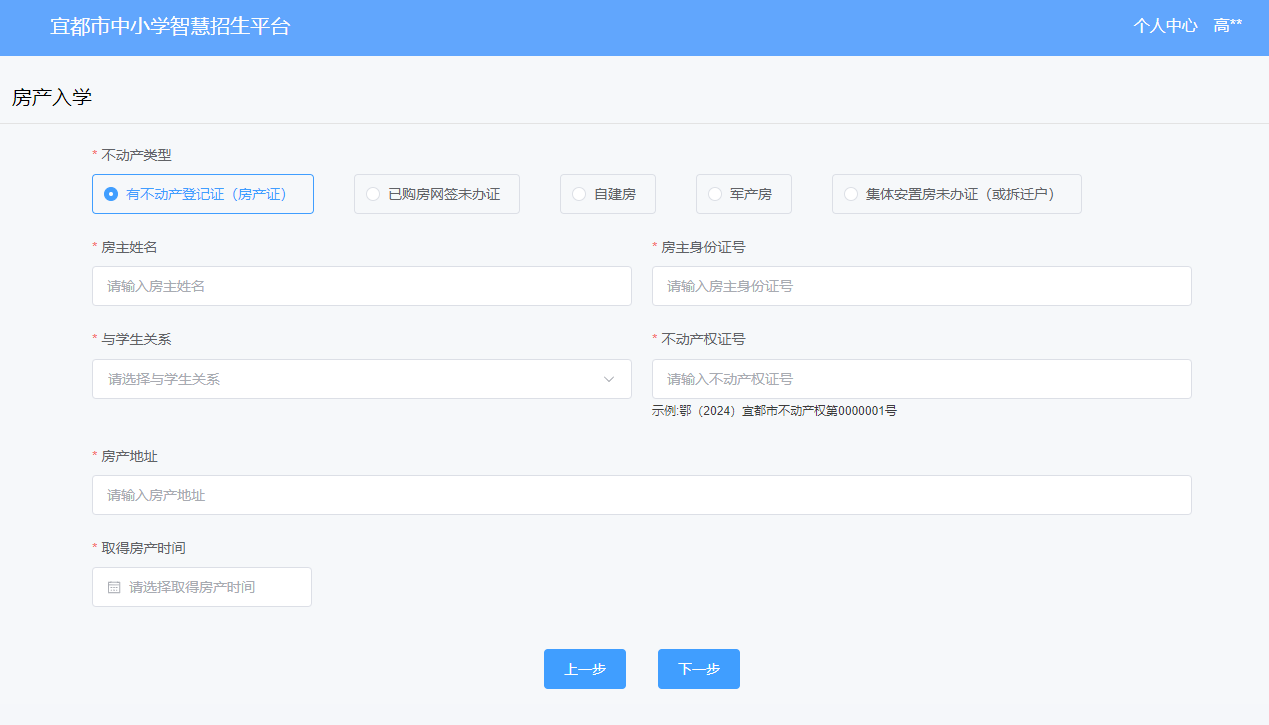This screenshot has height=725, width=1269.
Task: Click the chevron arrow in 与学生关系 selector
Action: [x=609, y=379]
